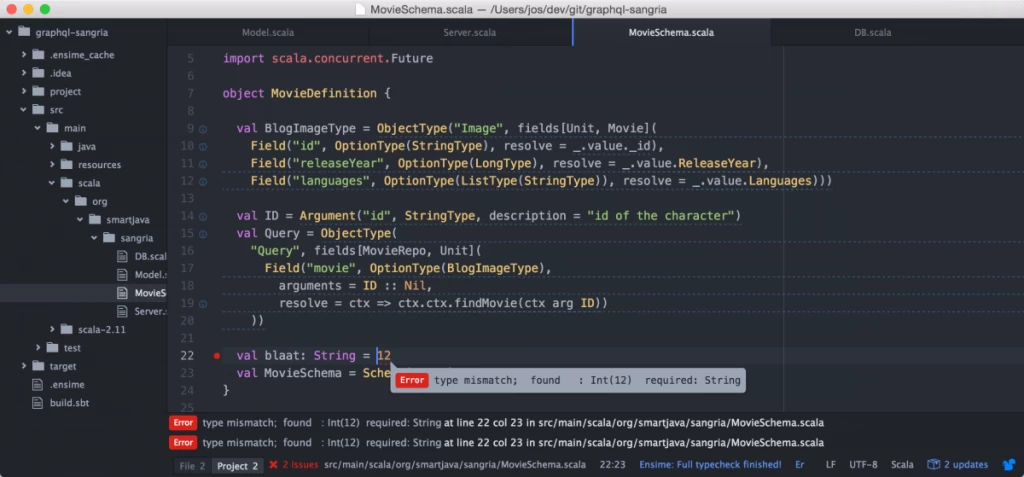Open the DB.scala tab
Viewport: 1024px width, 477px height.
click(872, 32)
